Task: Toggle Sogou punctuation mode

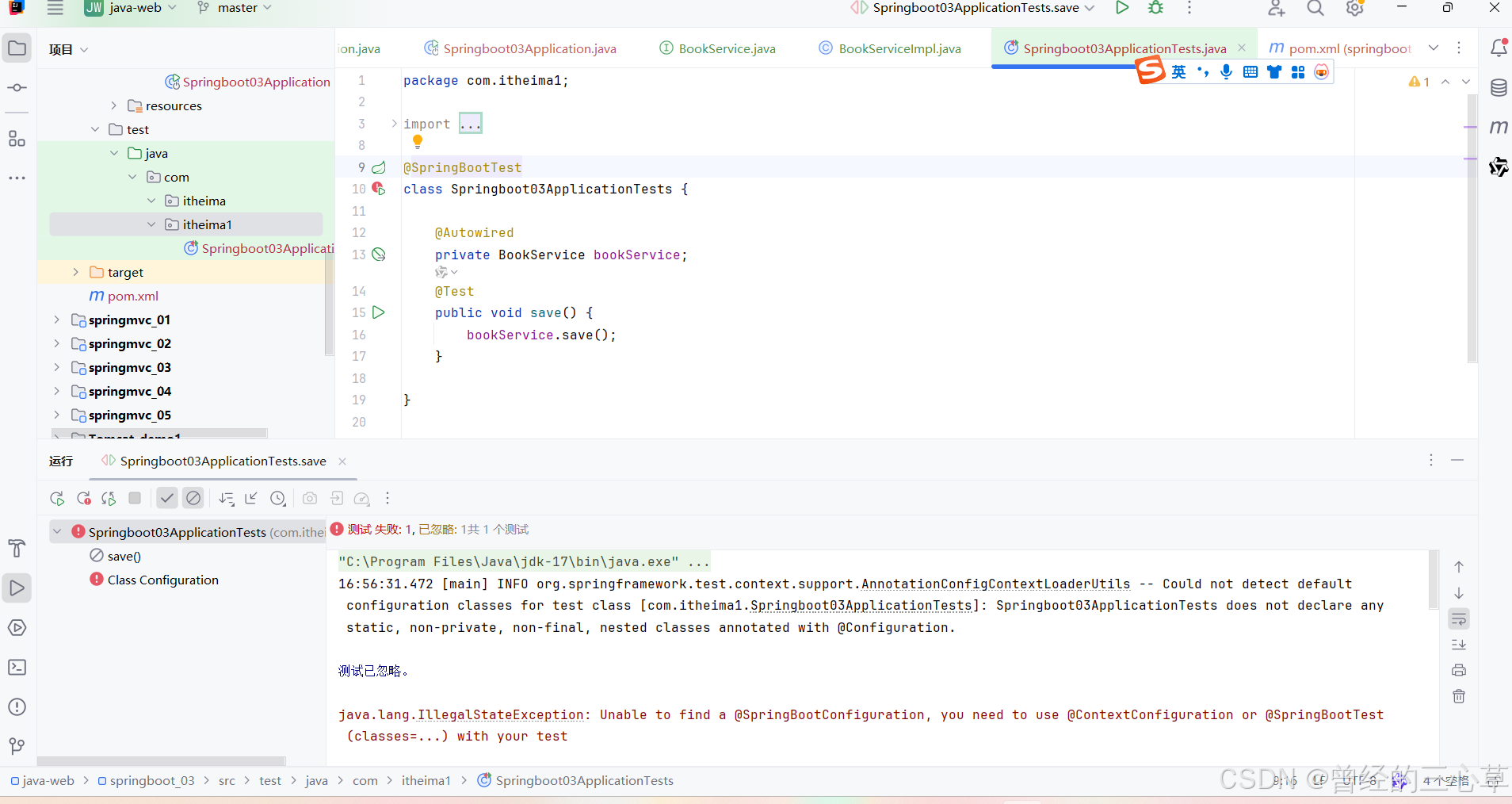Action: (x=1203, y=72)
